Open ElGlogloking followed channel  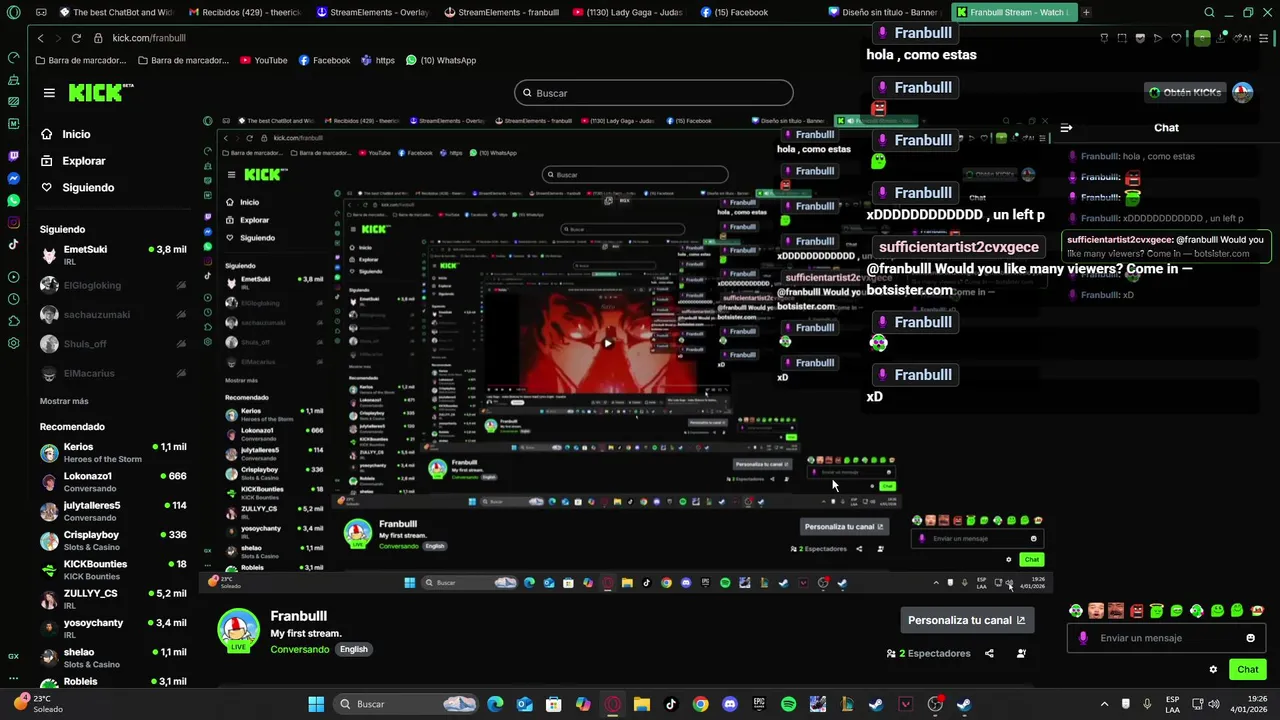click(x=113, y=285)
